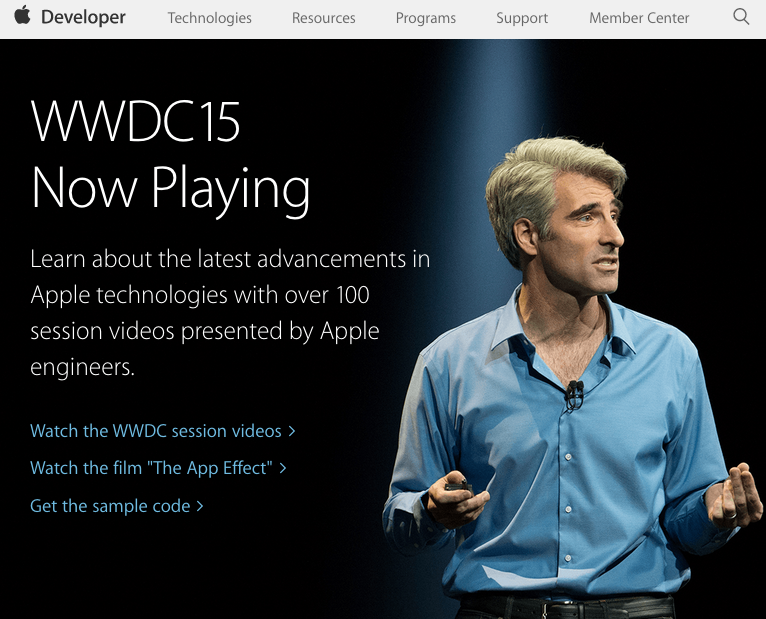Screen dimensions: 766x619
Task: Open the Support navigation item
Action: (522, 18)
